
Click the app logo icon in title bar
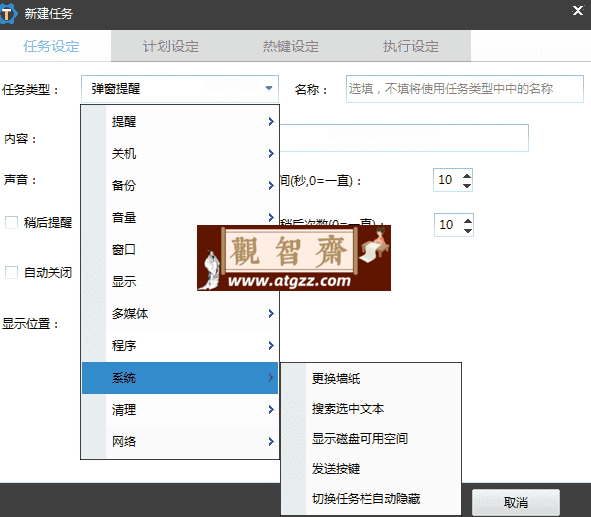[x=8, y=14]
